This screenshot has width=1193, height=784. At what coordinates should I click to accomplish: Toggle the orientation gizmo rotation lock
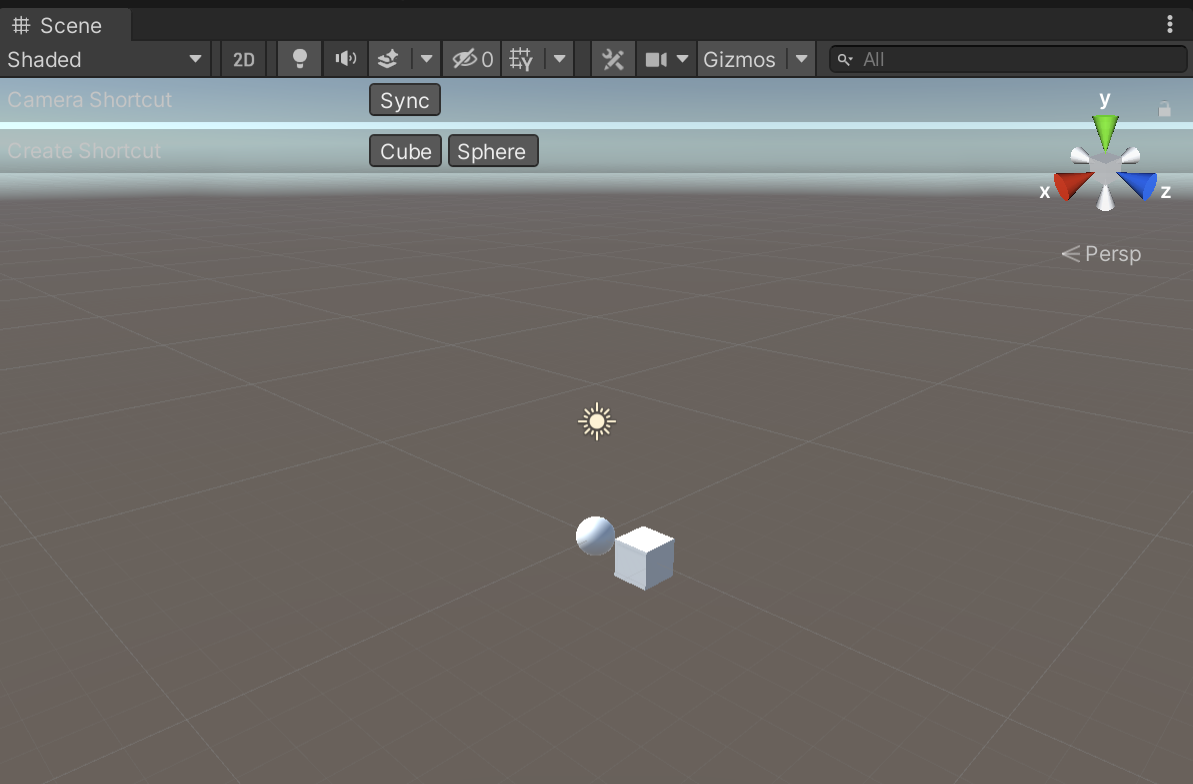[1164, 109]
